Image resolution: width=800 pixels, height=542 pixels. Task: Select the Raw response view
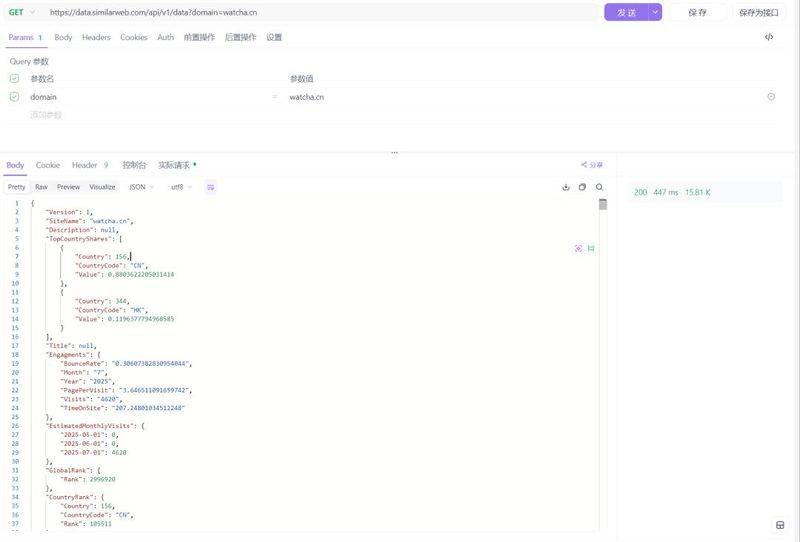click(x=41, y=187)
